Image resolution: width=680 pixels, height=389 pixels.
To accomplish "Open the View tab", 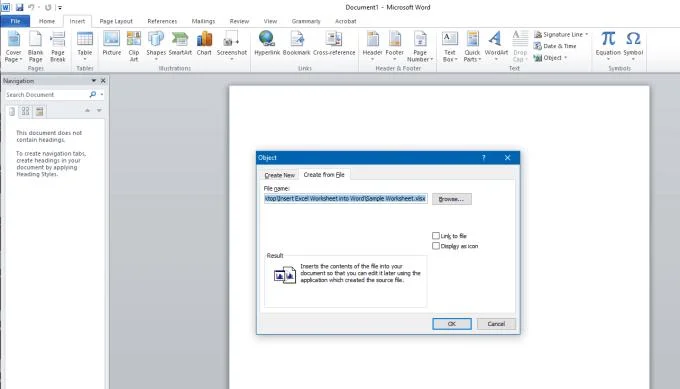I will (270, 21).
